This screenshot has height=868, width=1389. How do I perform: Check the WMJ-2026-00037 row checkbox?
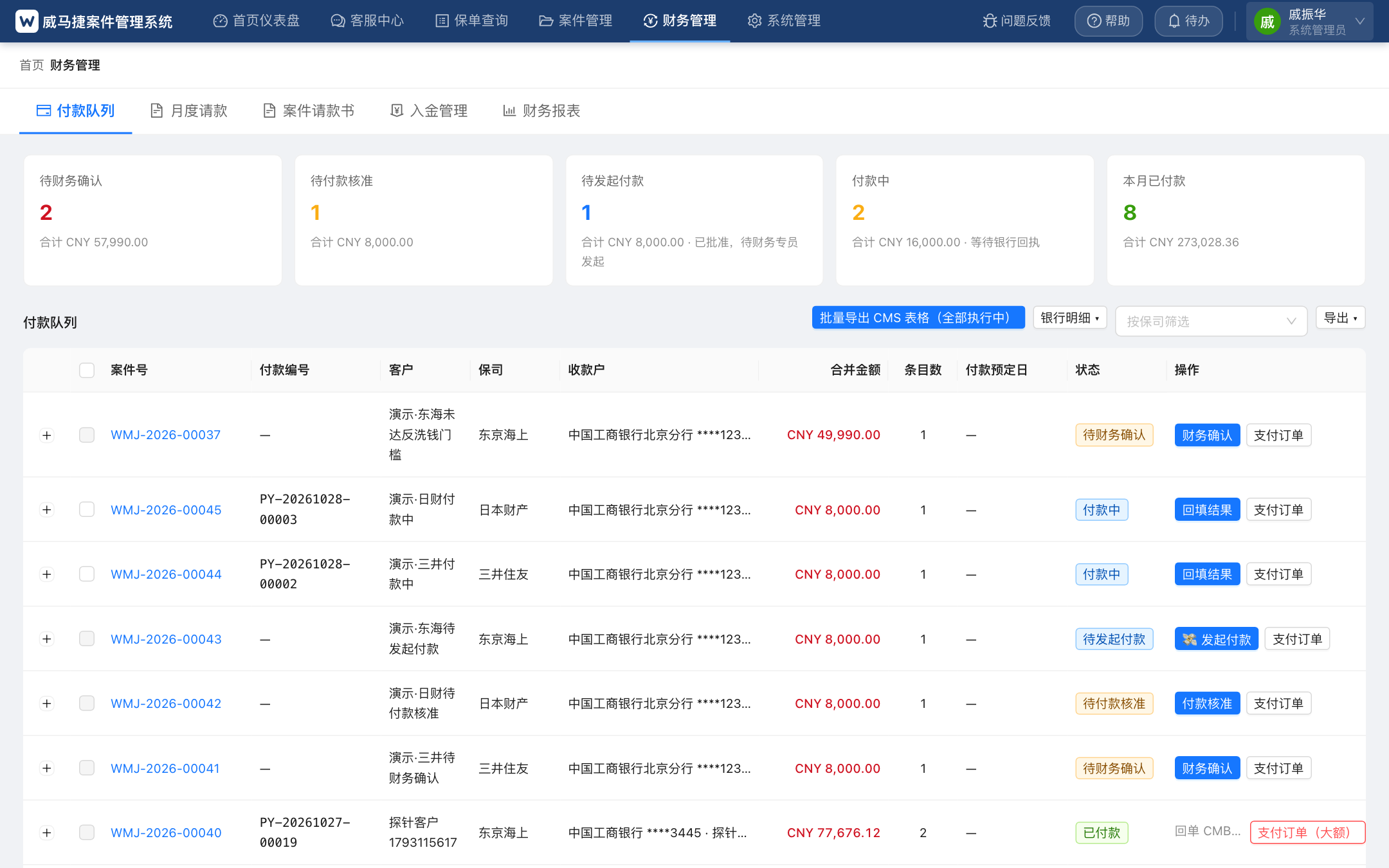87,435
